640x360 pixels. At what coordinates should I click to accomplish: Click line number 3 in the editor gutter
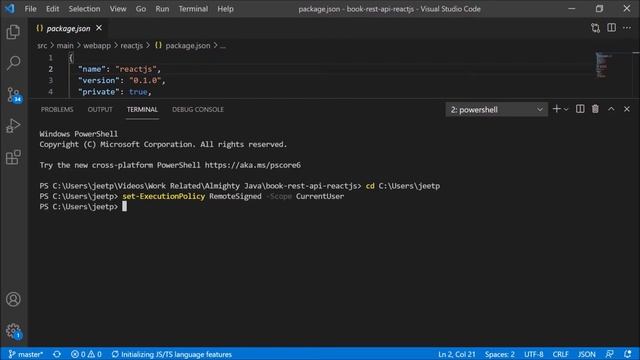tap(51, 80)
